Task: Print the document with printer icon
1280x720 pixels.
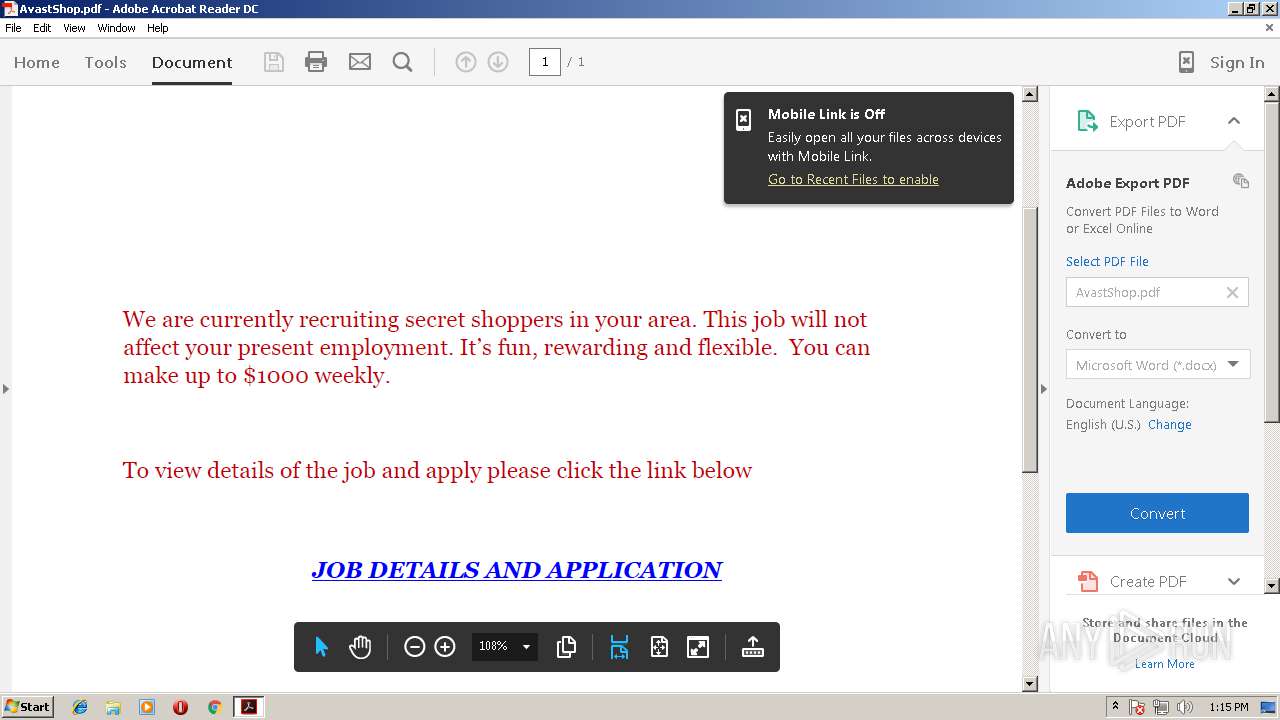Action: (316, 62)
